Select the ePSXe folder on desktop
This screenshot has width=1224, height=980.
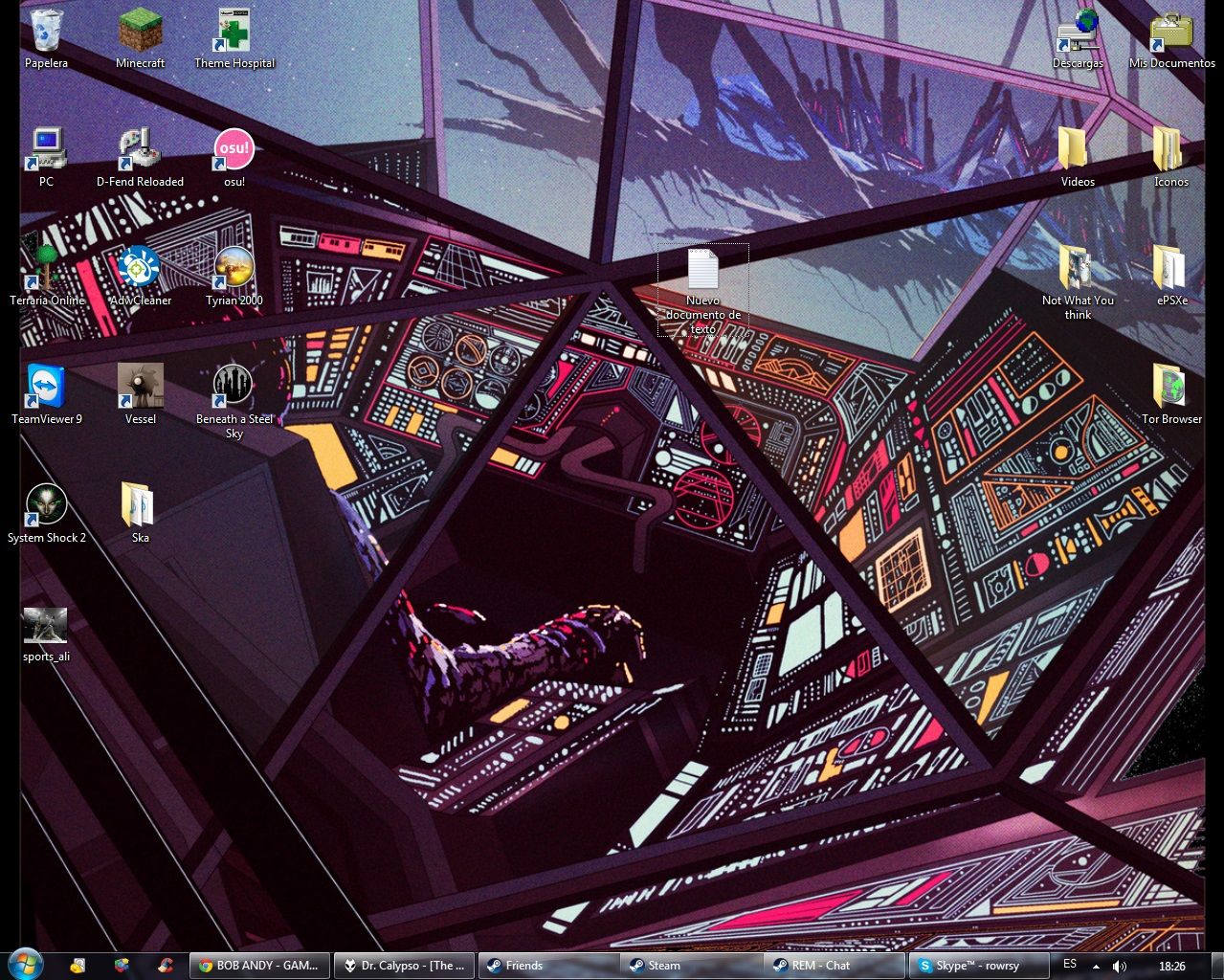(1170, 270)
